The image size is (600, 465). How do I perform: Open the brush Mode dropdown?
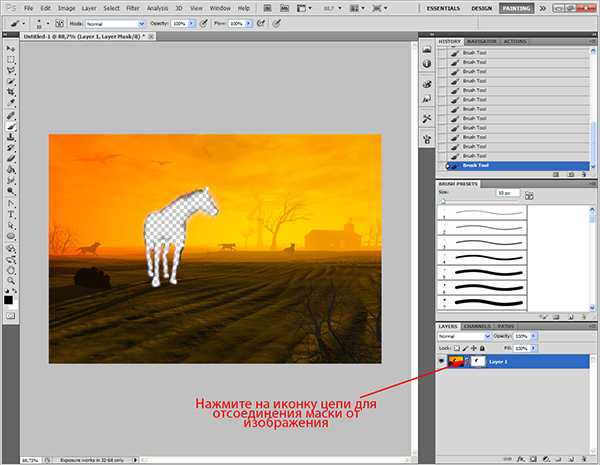pyautogui.click(x=115, y=24)
